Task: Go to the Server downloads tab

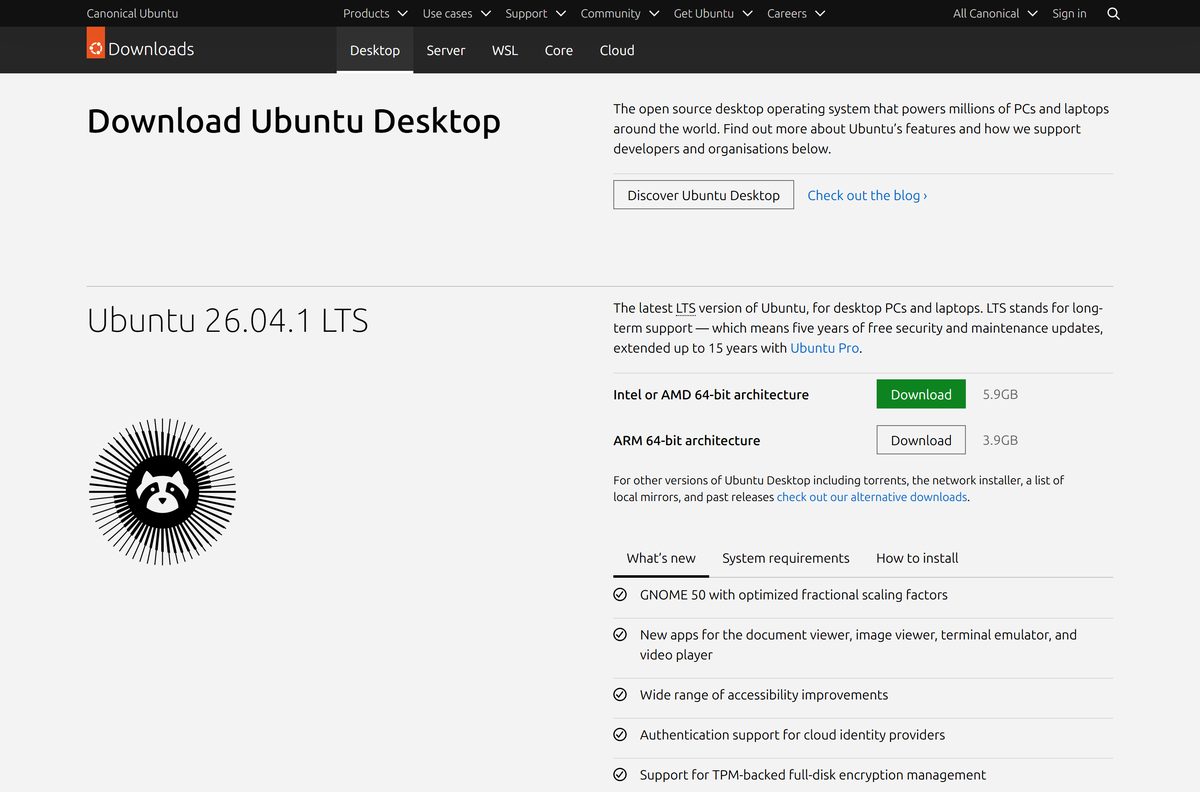Action: point(446,50)
